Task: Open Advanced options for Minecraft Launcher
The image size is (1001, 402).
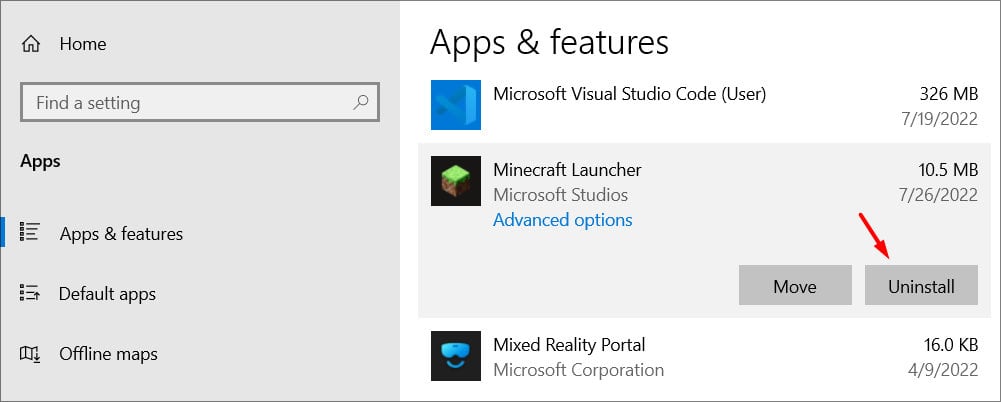Action: (563, 220)
